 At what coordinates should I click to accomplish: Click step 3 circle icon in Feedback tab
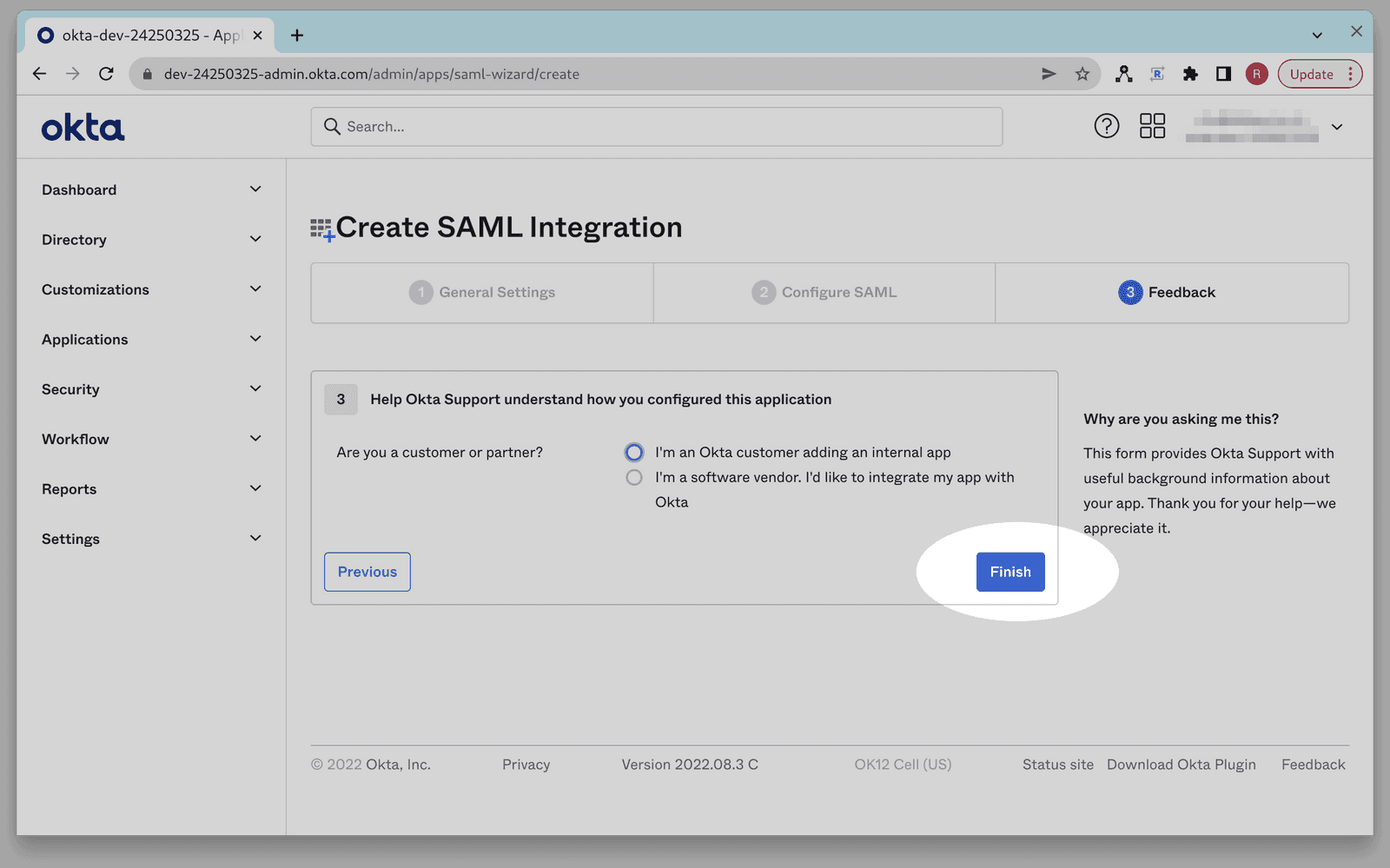[x=1130, y=293]
